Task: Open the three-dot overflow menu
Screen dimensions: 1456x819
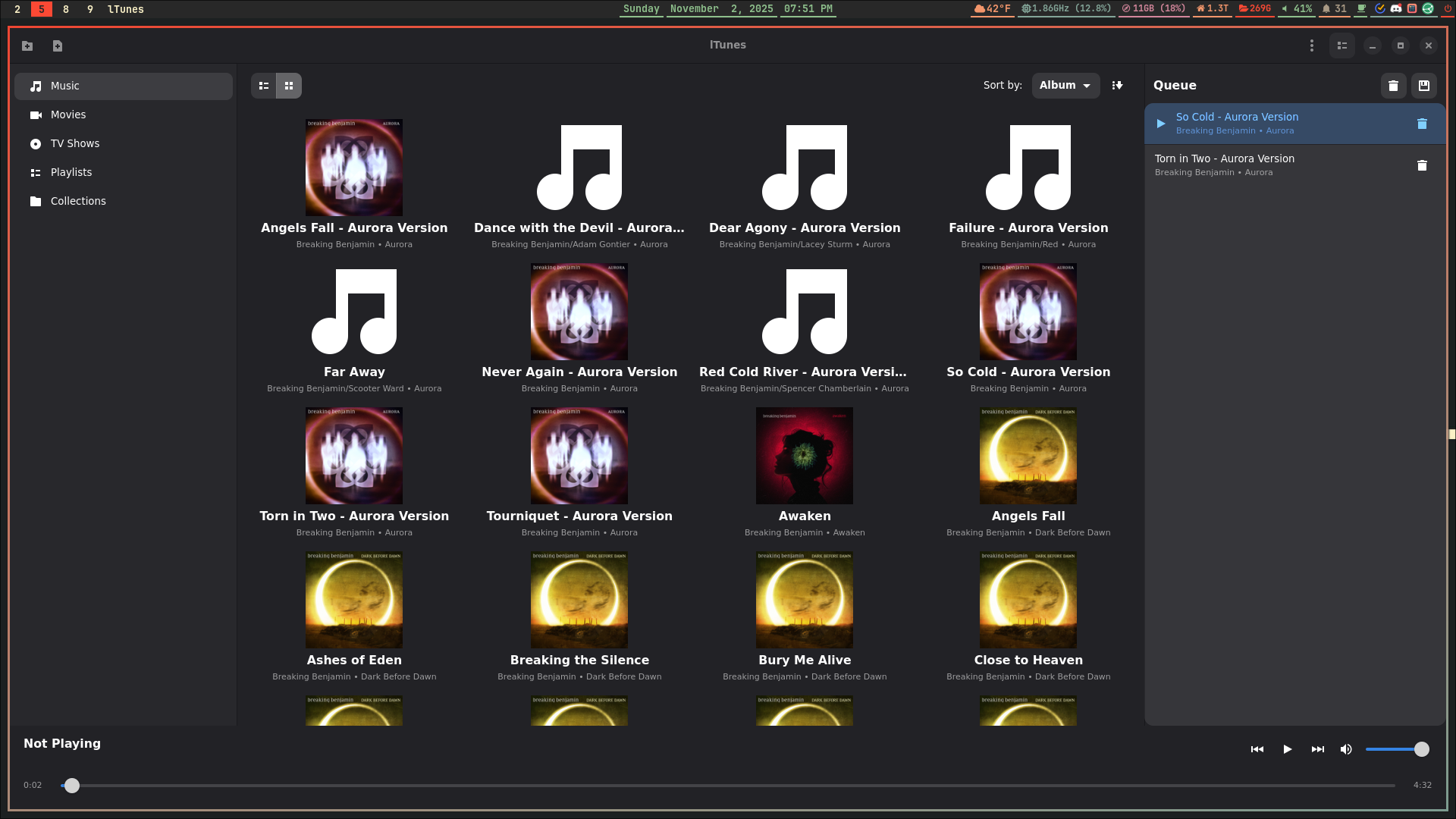Action: (x=1312, y=45)
